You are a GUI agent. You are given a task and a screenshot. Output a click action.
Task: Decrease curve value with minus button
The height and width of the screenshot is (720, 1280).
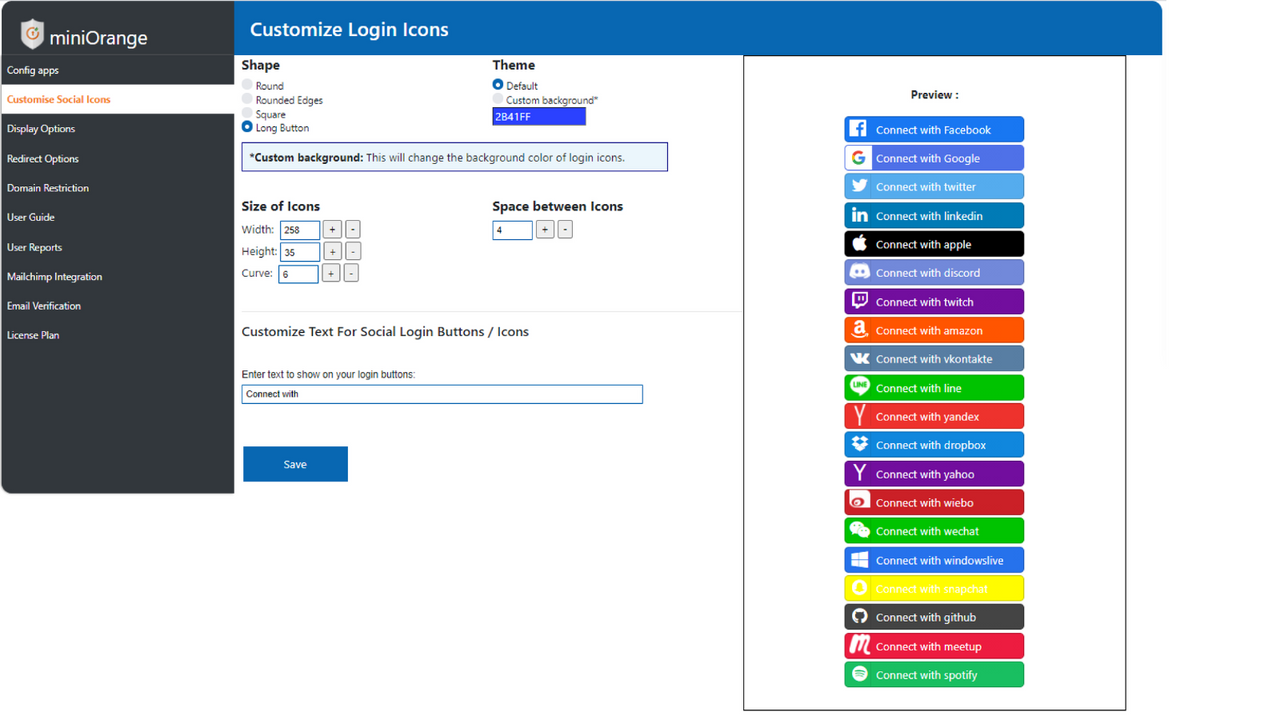coord(351,273)
